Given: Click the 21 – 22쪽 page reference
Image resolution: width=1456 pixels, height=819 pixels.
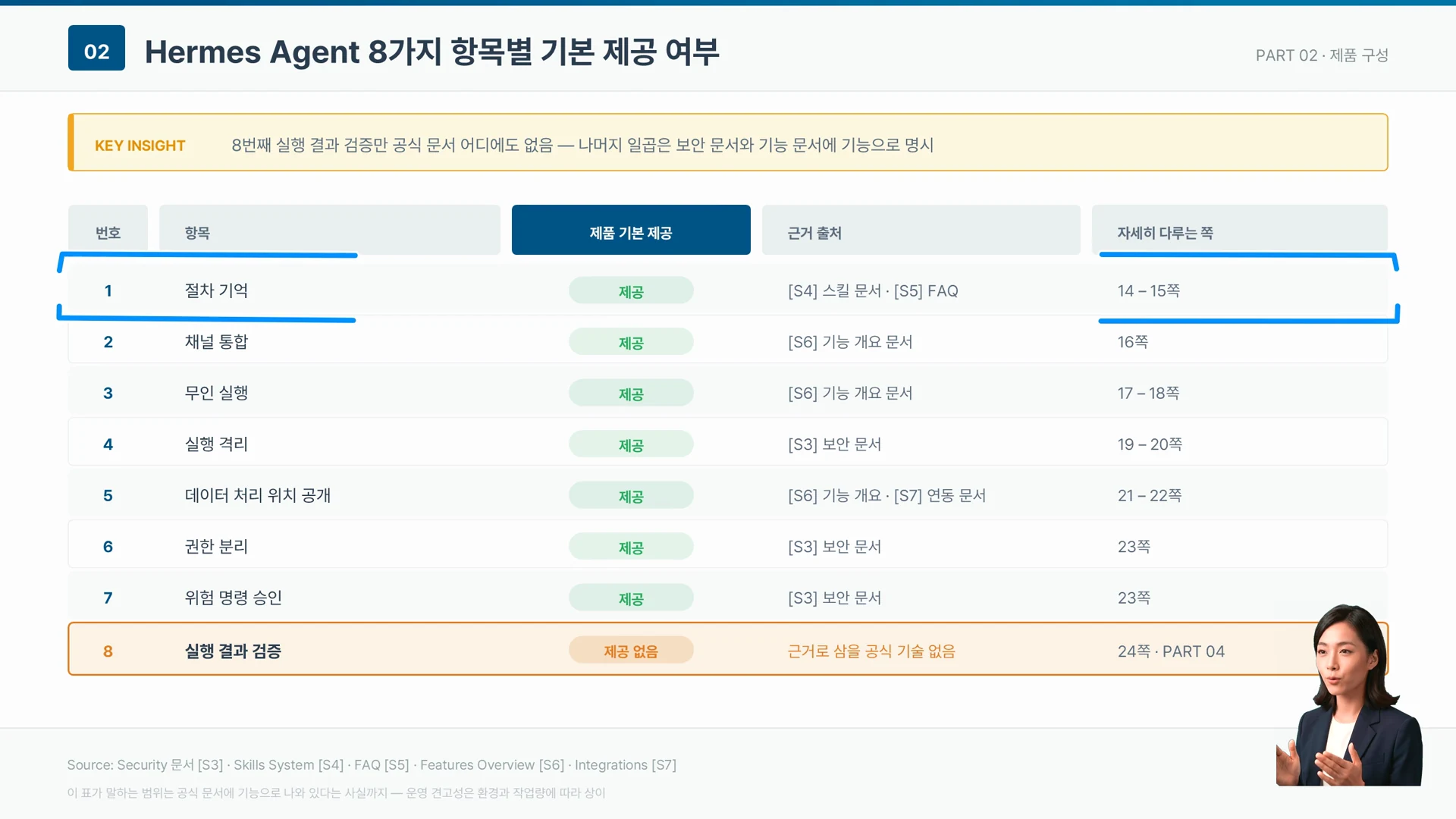Looking at the screenshot, I should point(1150,496).
